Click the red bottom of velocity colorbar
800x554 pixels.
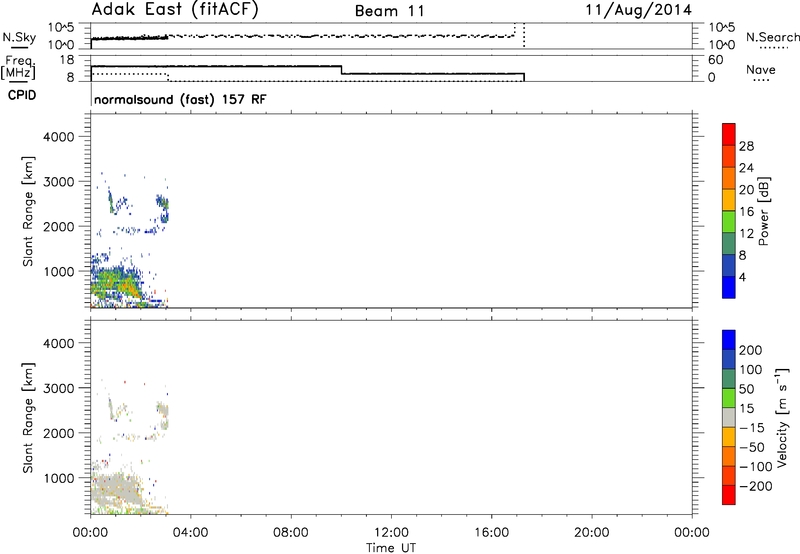tap(729, 495)
